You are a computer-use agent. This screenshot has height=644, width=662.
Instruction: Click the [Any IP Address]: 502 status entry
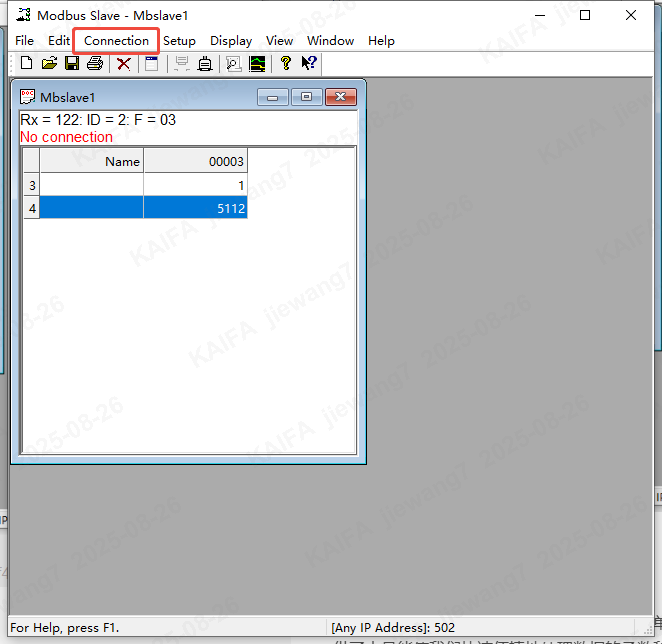point(393,628)
